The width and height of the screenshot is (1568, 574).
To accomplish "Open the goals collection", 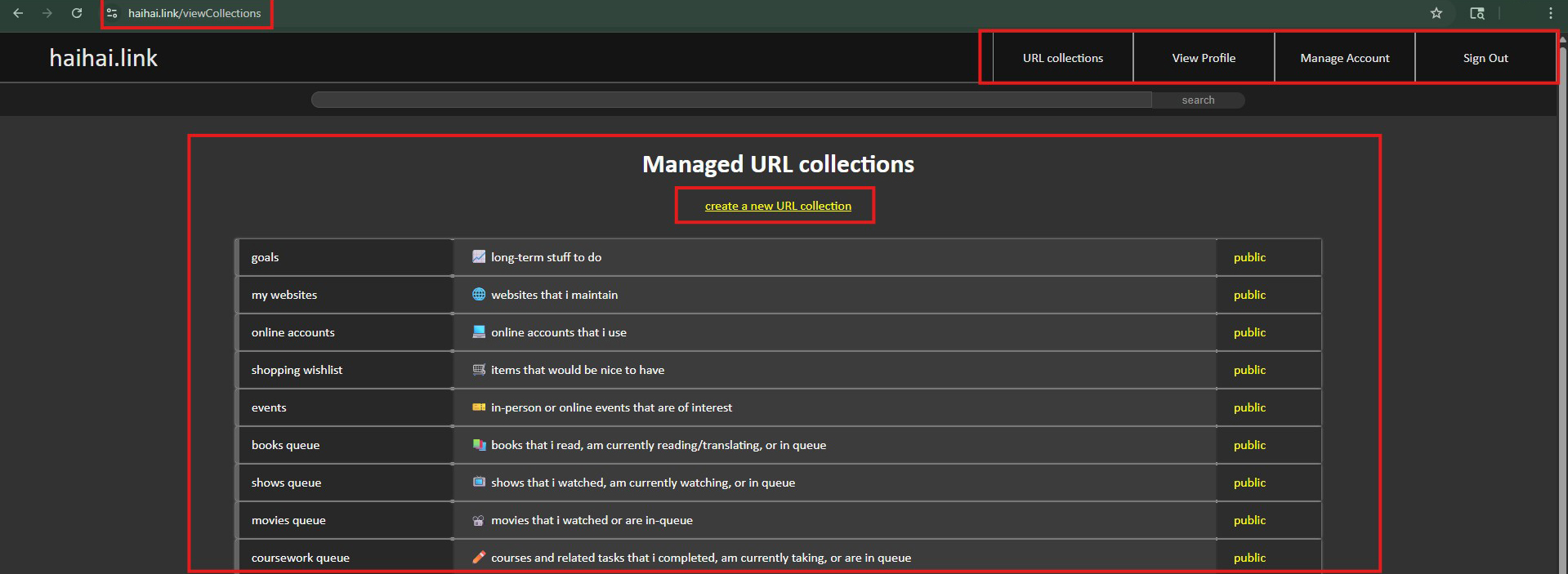I will click(x=265, y=257).
